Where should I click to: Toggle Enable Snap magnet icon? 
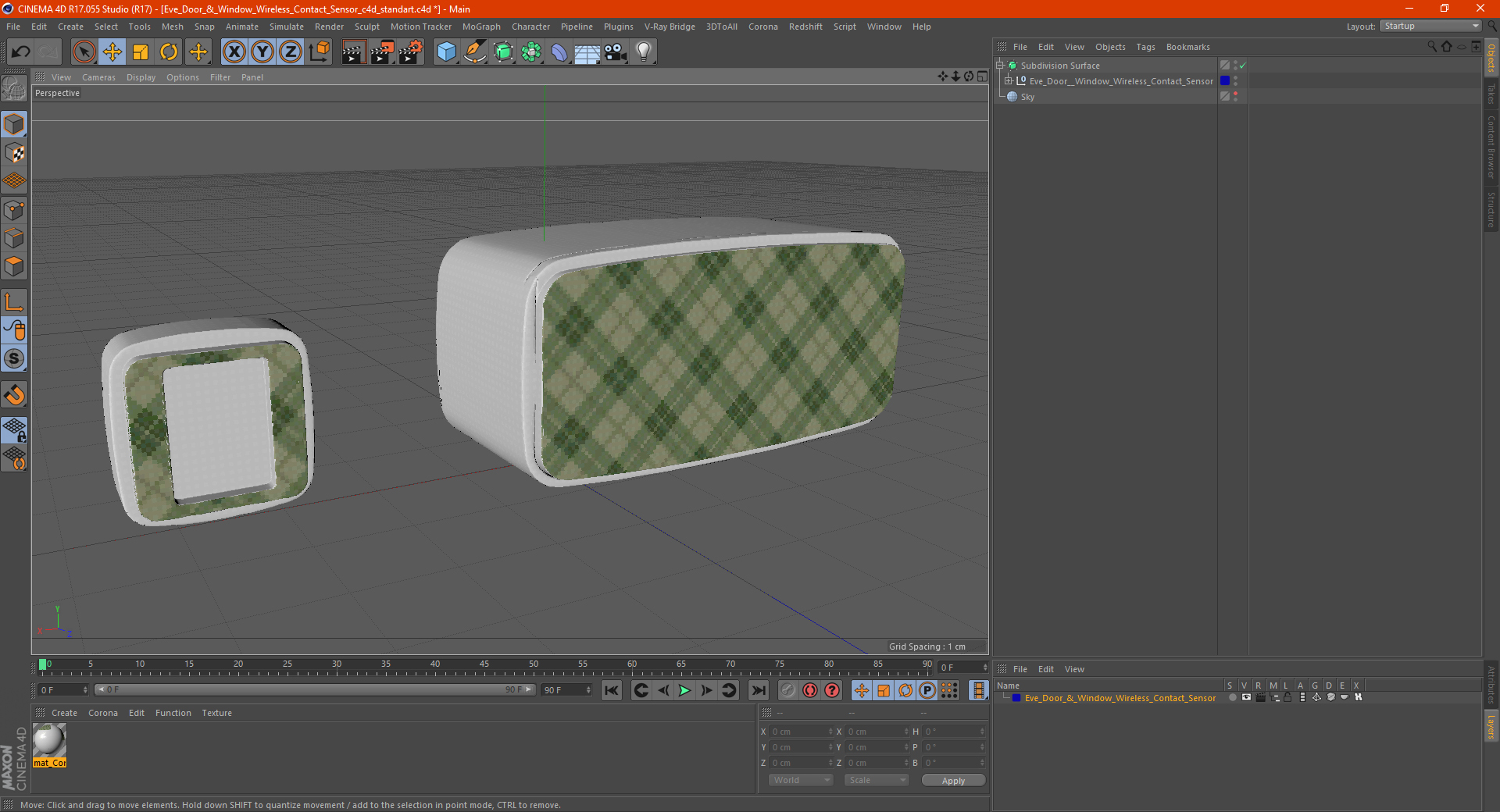tap(14, 395)
